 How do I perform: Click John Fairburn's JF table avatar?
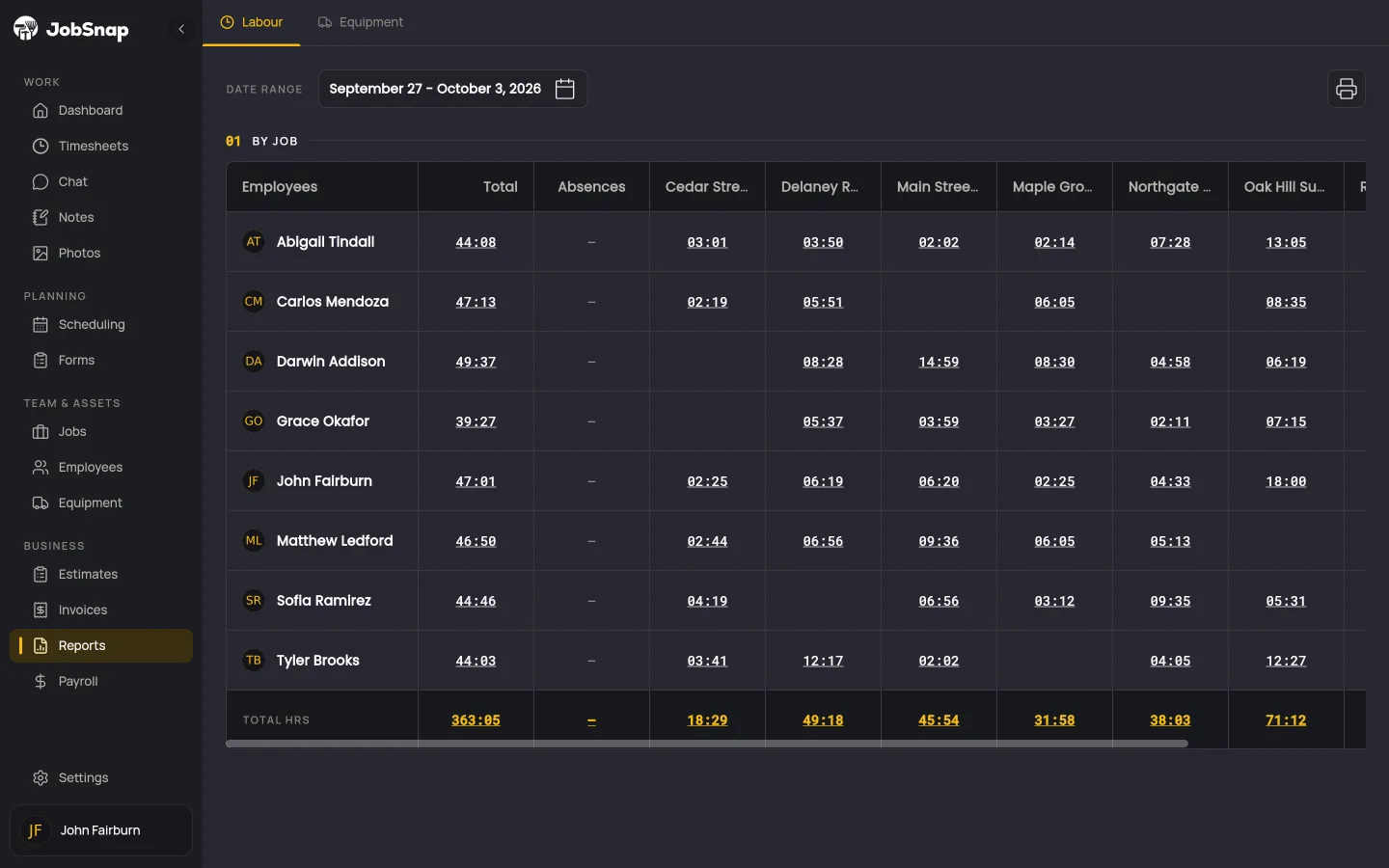[x=254, y=481]
